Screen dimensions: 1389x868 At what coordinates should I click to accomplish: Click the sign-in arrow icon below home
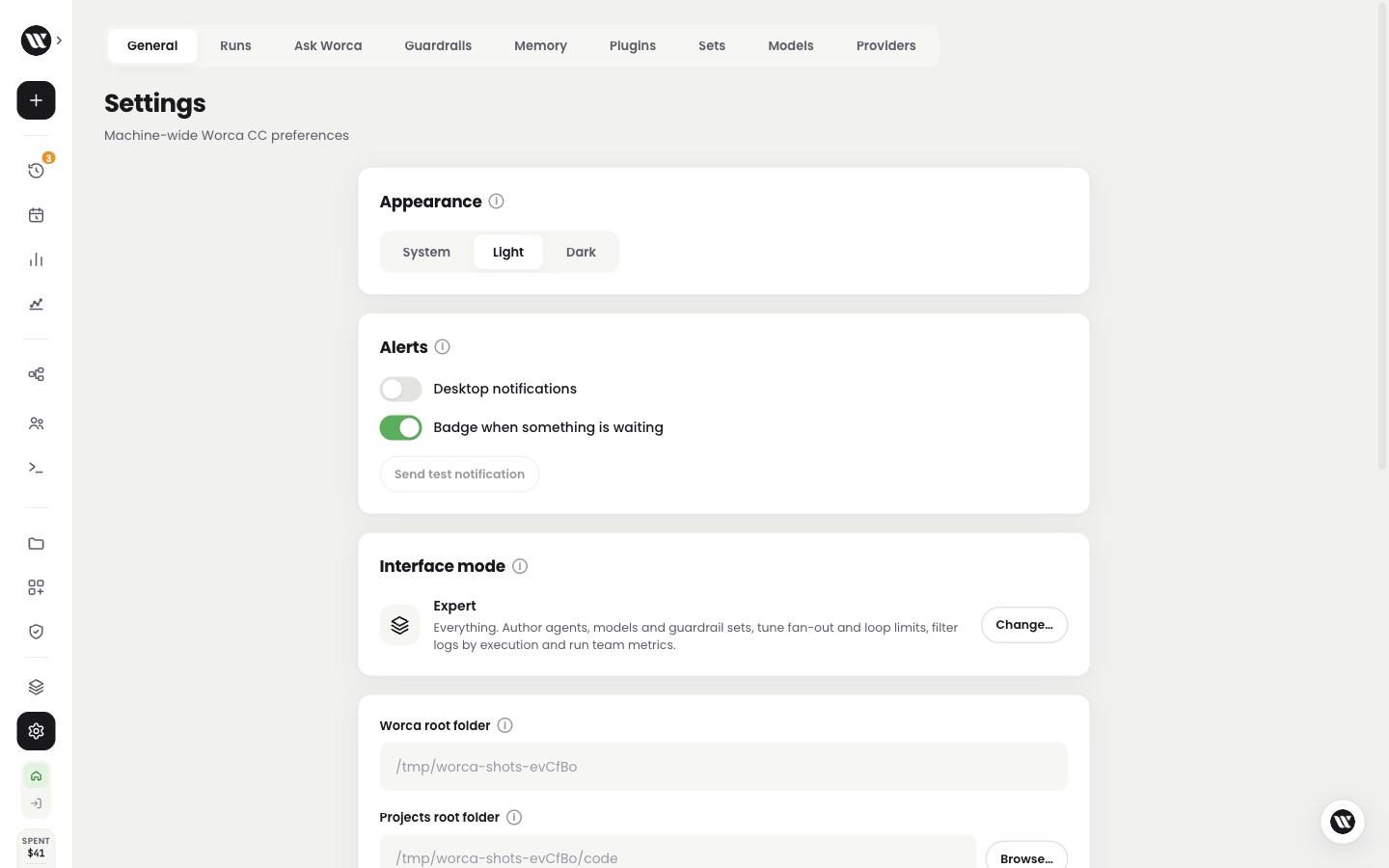click(36, 803)
